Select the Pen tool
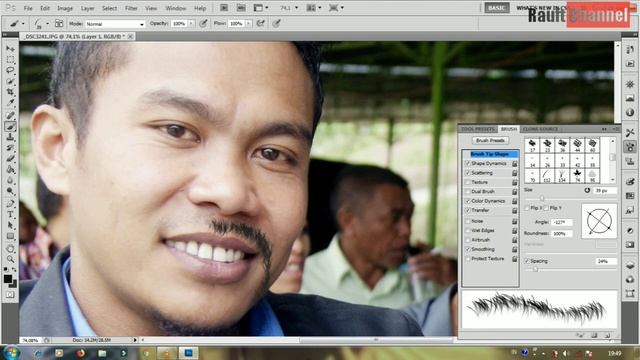 pos(10,204)
